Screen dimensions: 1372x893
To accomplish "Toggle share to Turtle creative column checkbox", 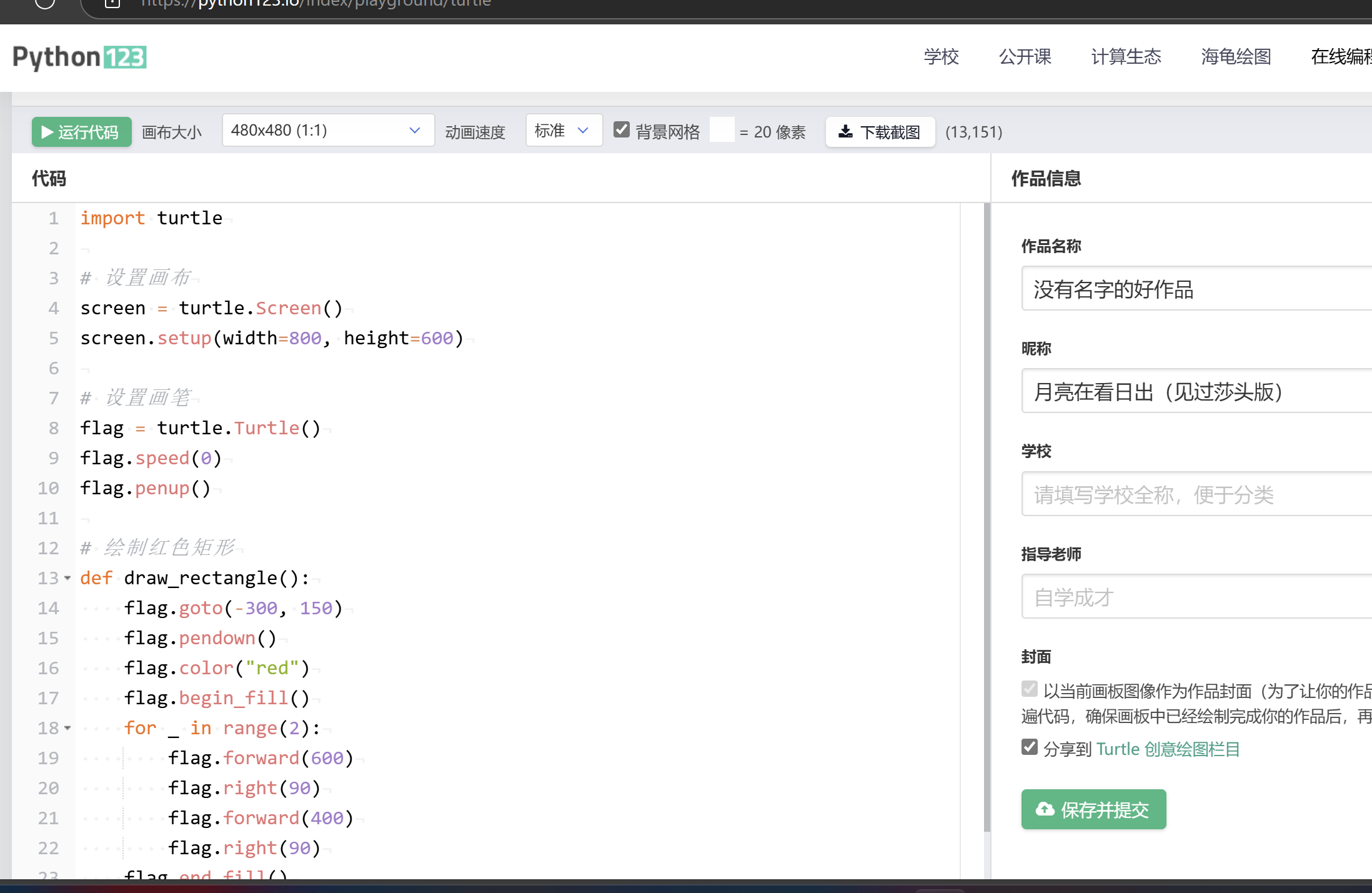I will (1030, 747).
